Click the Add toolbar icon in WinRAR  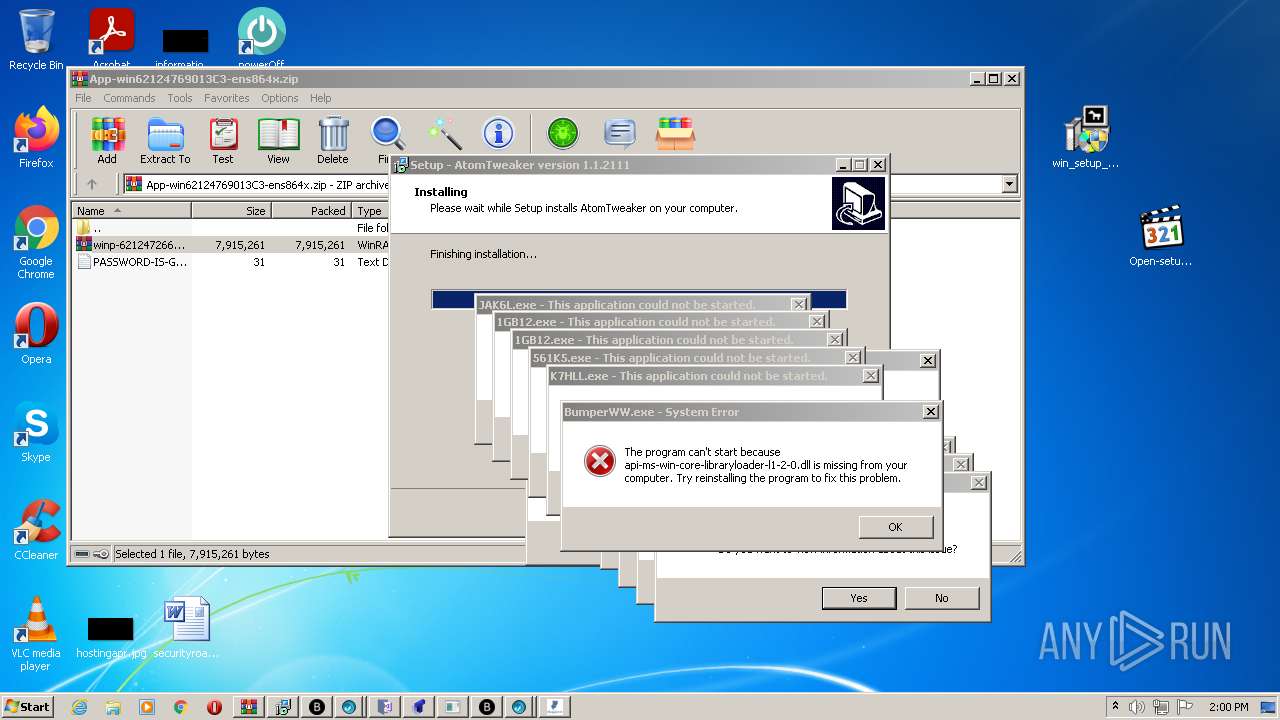107,140
